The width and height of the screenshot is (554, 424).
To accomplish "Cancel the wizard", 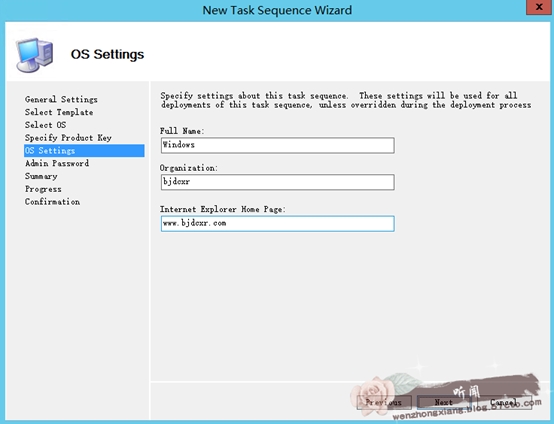I will [505, 402].
